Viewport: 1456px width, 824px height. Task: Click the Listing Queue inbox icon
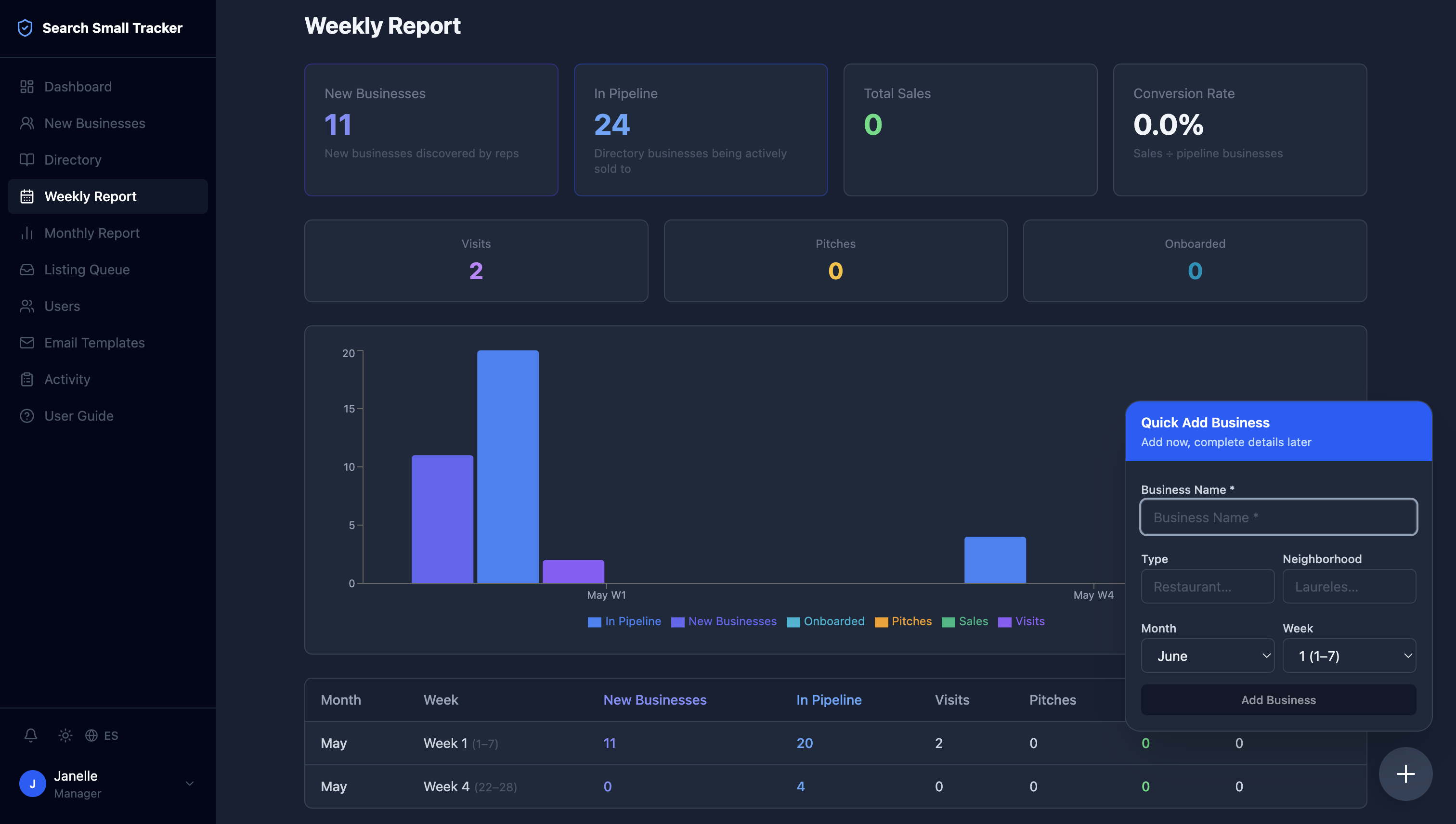26,270
